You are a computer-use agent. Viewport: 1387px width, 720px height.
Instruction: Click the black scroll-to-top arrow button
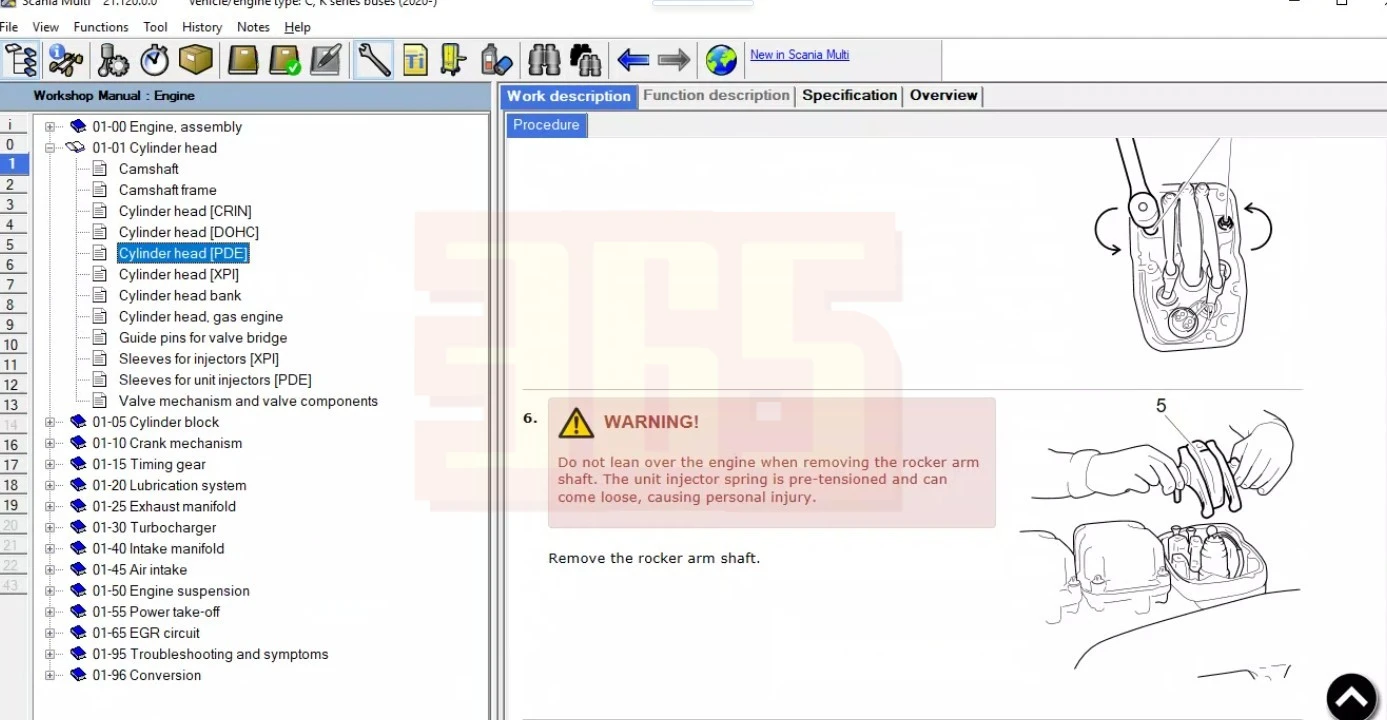coord(1352,697)
